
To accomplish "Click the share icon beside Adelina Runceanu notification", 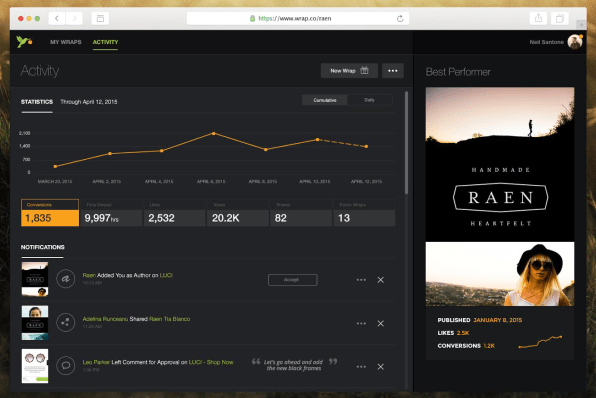I will coord(66,323).
